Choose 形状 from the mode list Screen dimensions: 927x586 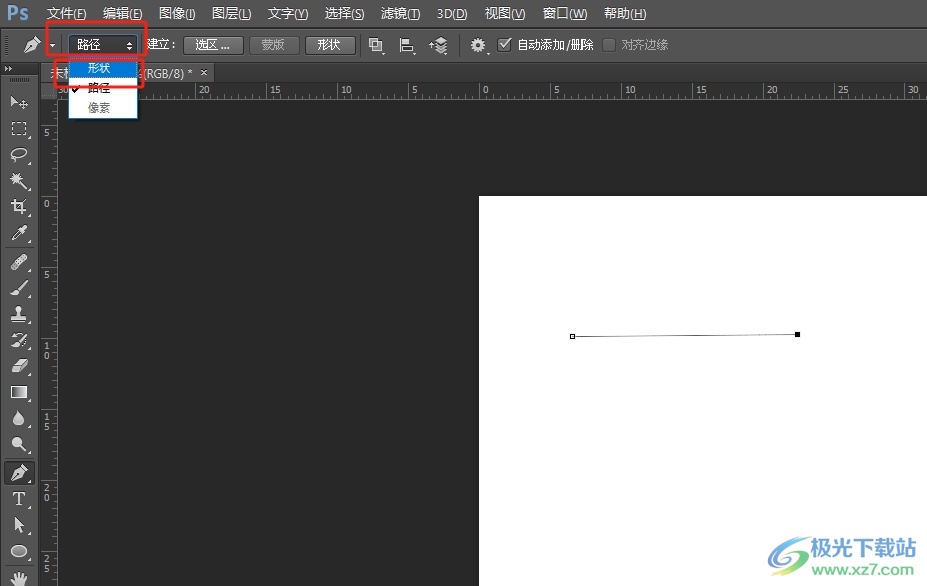[99, 69]
